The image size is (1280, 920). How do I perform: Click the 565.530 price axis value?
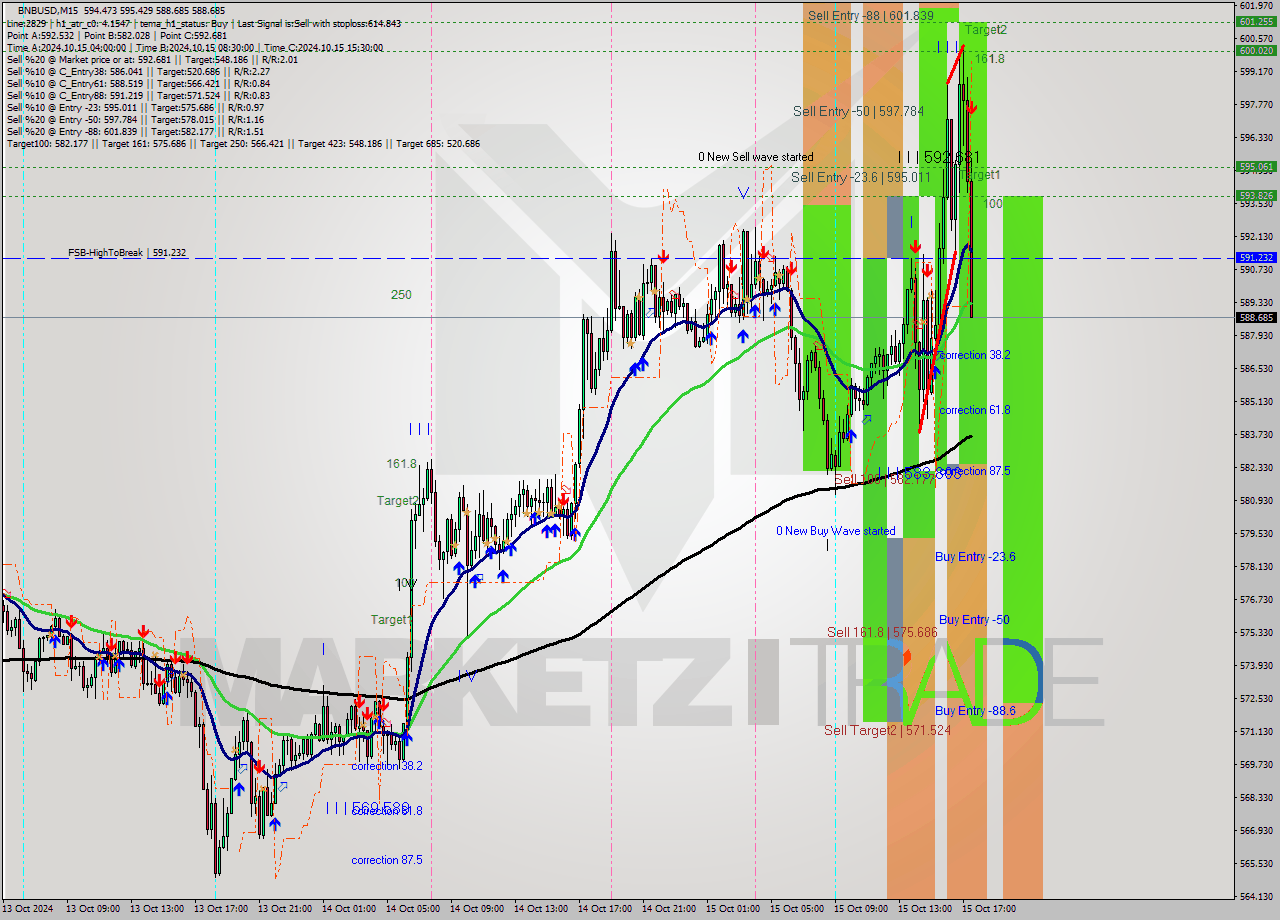(1256, 863)
